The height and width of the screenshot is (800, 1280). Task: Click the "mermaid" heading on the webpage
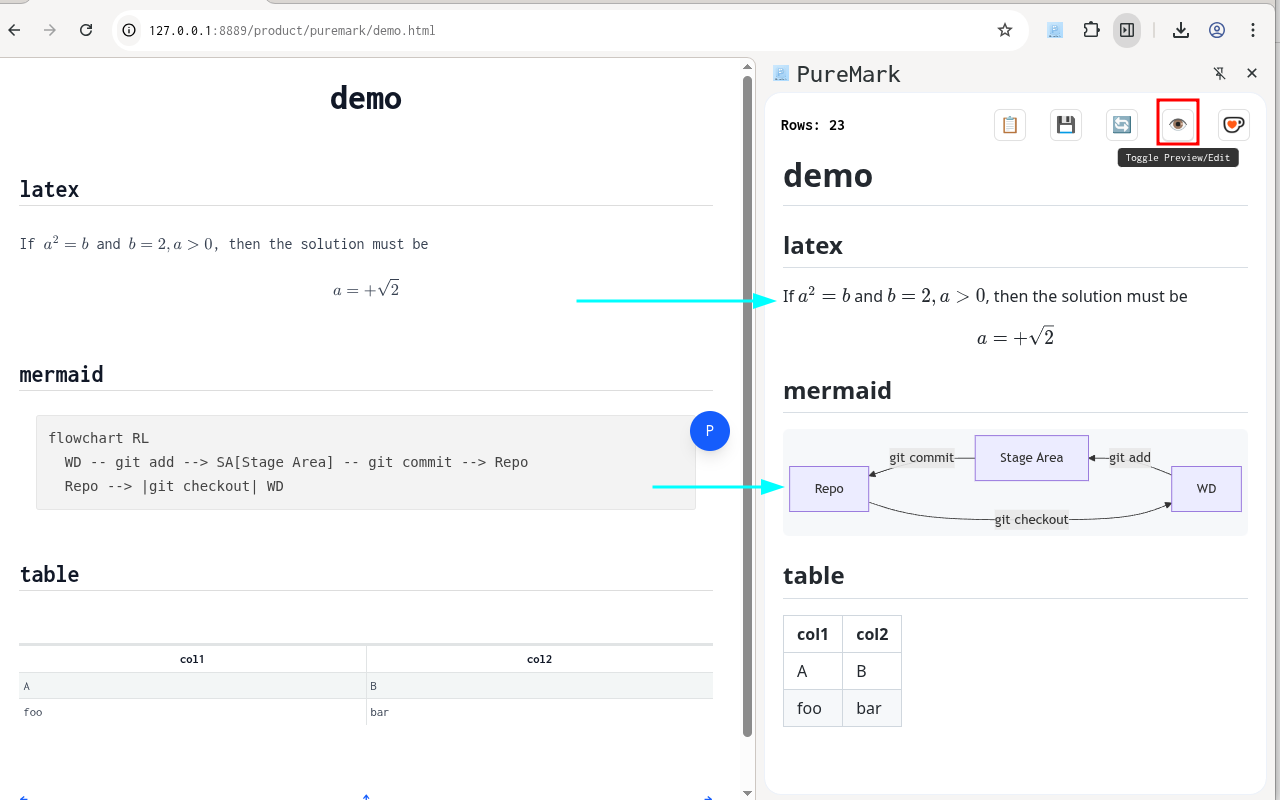tap(62, 374)
